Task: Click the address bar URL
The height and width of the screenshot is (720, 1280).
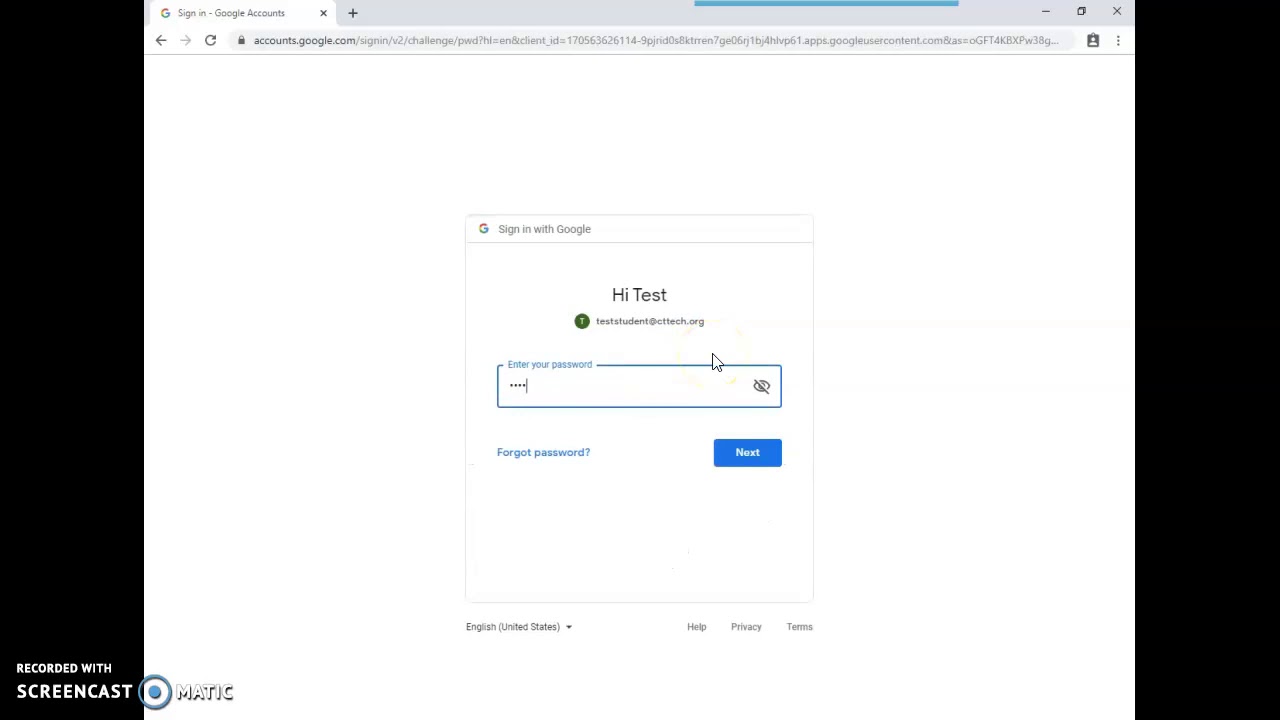Action: tap(655, 40)
